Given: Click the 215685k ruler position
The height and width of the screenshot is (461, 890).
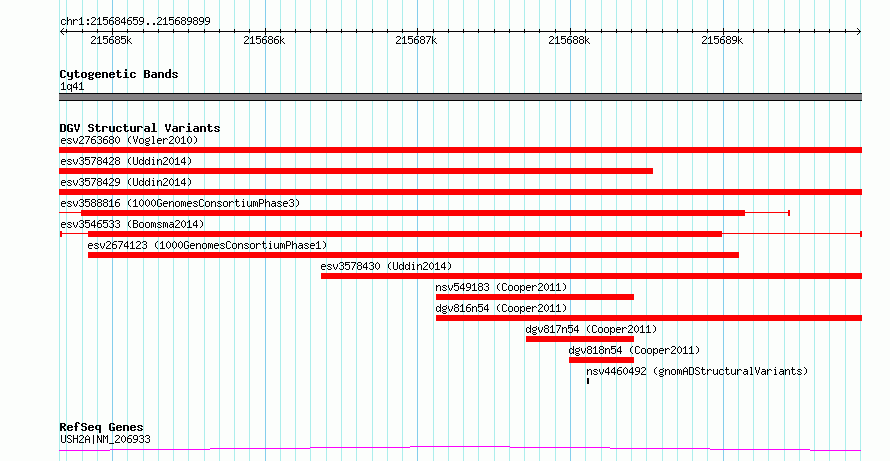Looking at the screenshot, I should click(111, 40).
